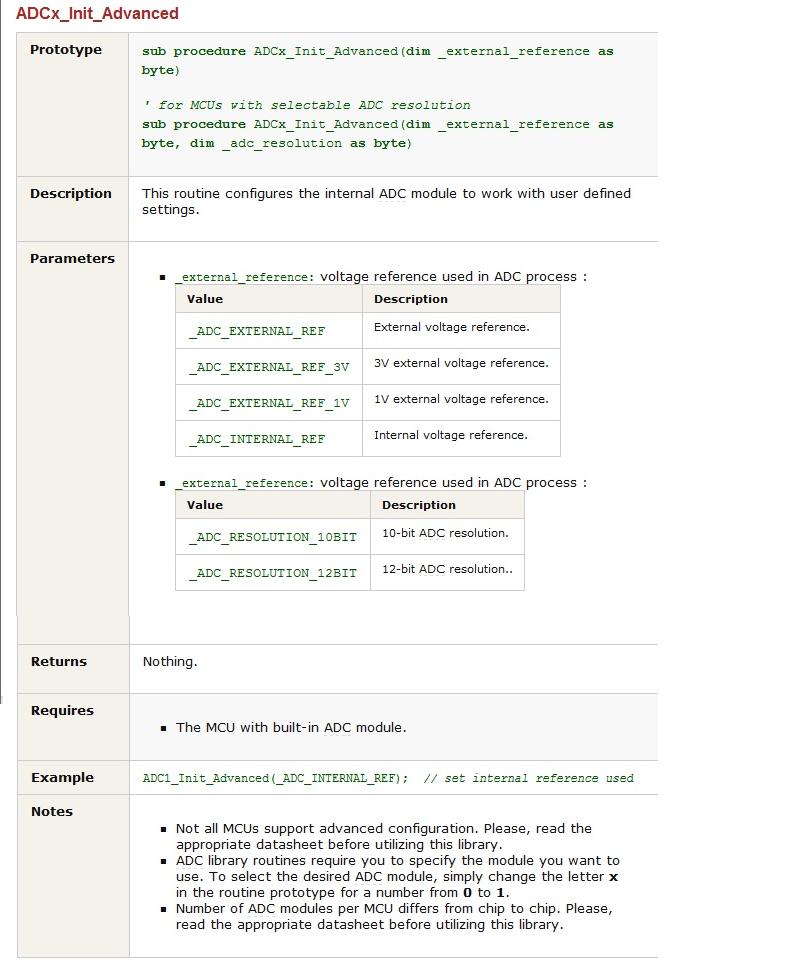Select the _ADC_EXTERNAL_REF value cell
The height and width of the screenshot is (977, 785).
(x=269, y=331)
